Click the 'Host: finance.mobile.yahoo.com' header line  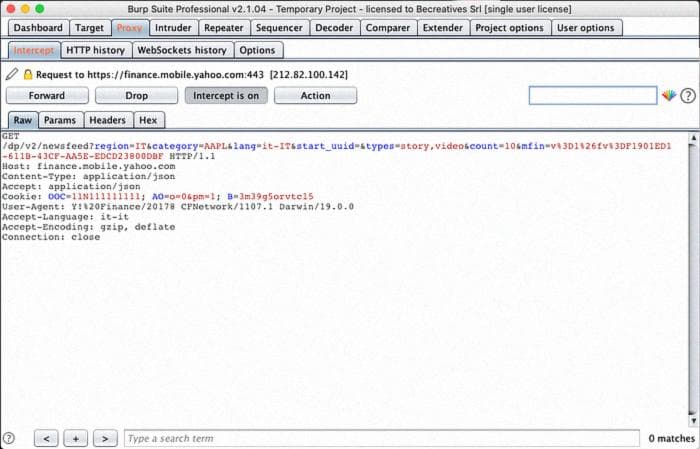coord(88,166)
